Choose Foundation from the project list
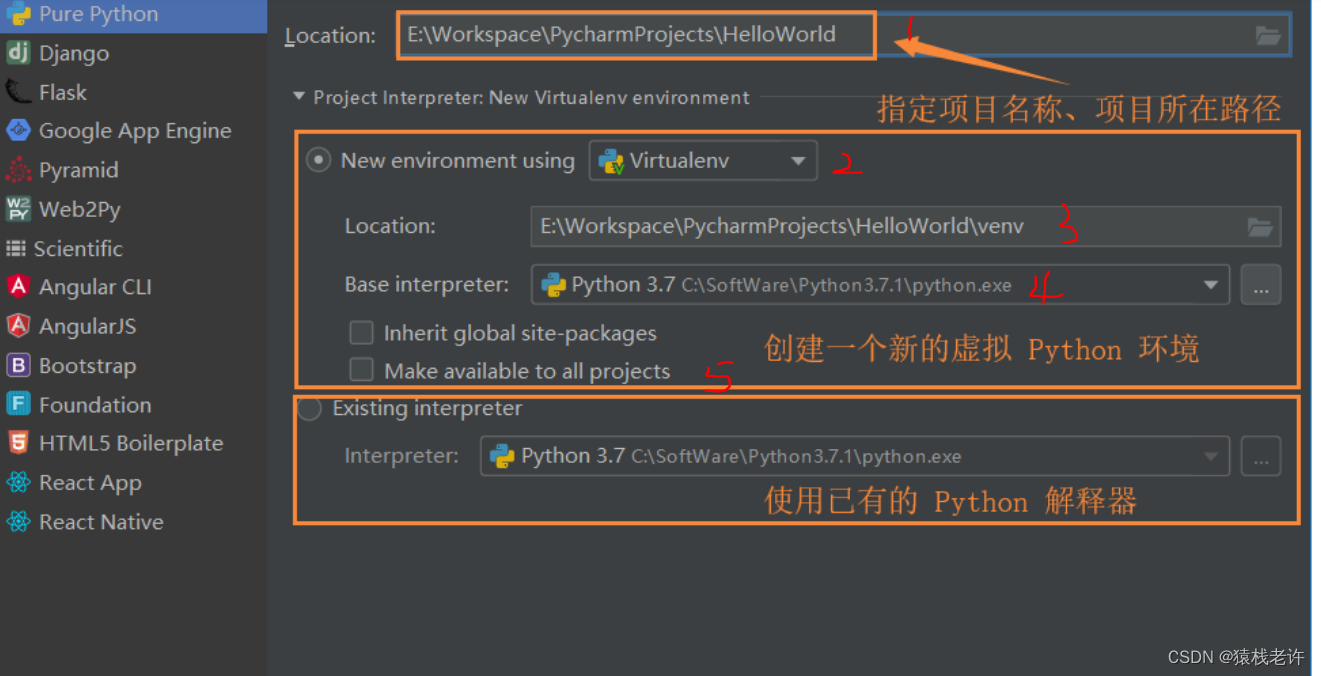Viewport: 1321px width, 676px height. (95, 404)
